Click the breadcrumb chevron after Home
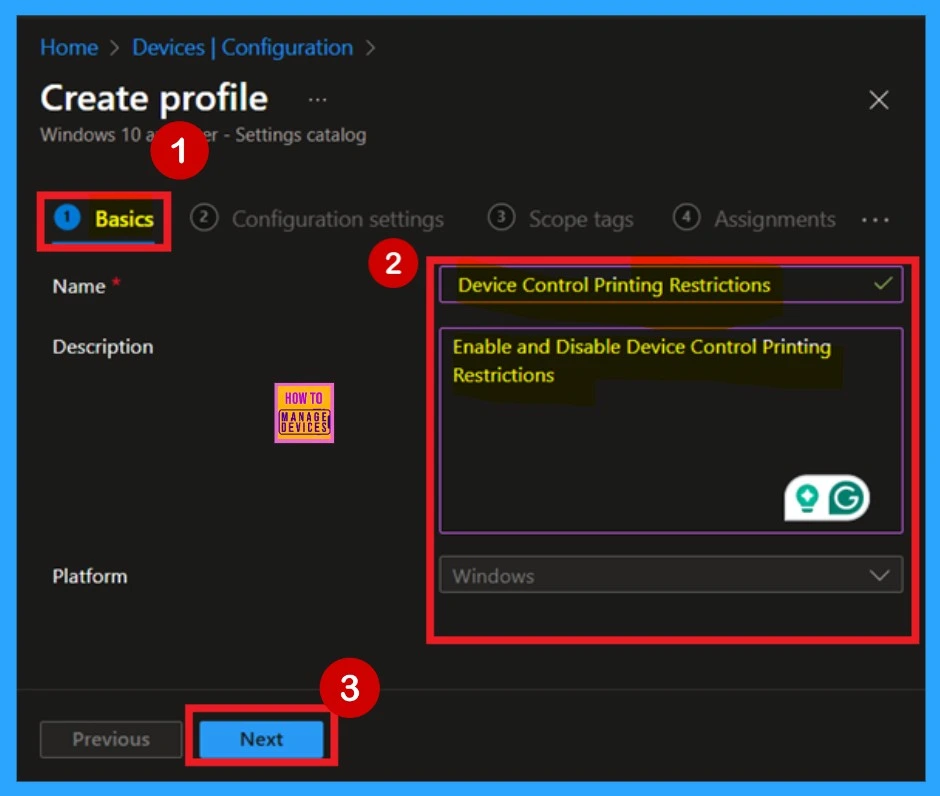Viewport: 940px width, 796px height. point(115,48)
